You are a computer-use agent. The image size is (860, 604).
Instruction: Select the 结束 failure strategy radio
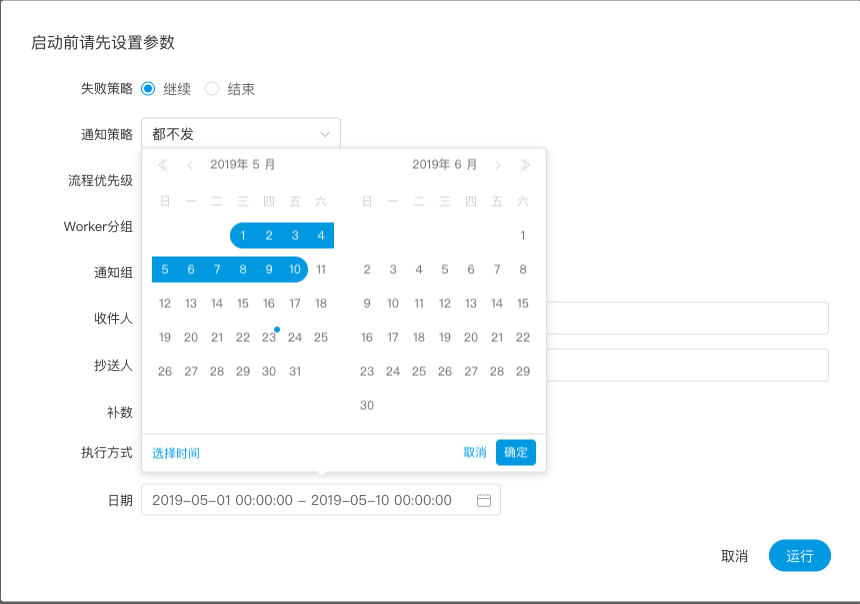coord(212,89)
